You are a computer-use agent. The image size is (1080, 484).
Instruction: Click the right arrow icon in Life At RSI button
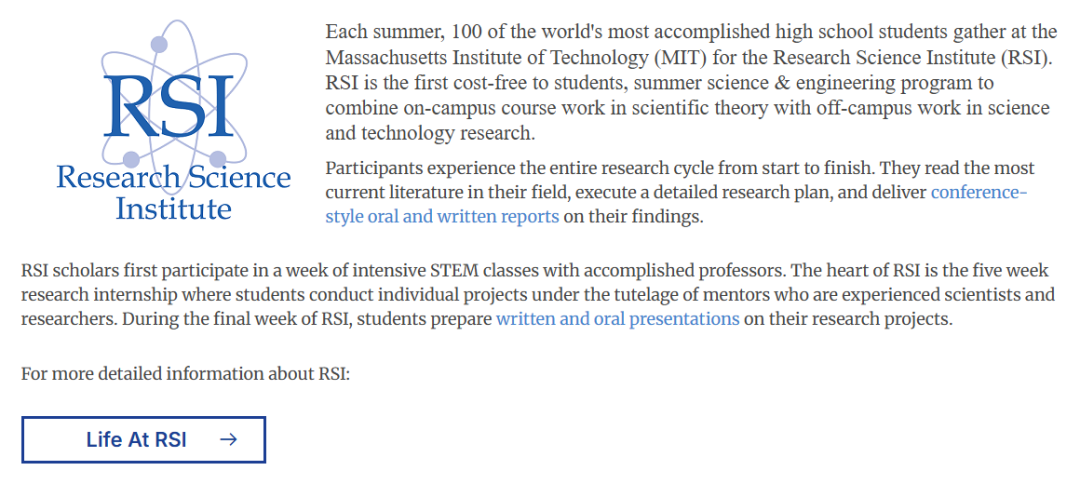[228, 439]
